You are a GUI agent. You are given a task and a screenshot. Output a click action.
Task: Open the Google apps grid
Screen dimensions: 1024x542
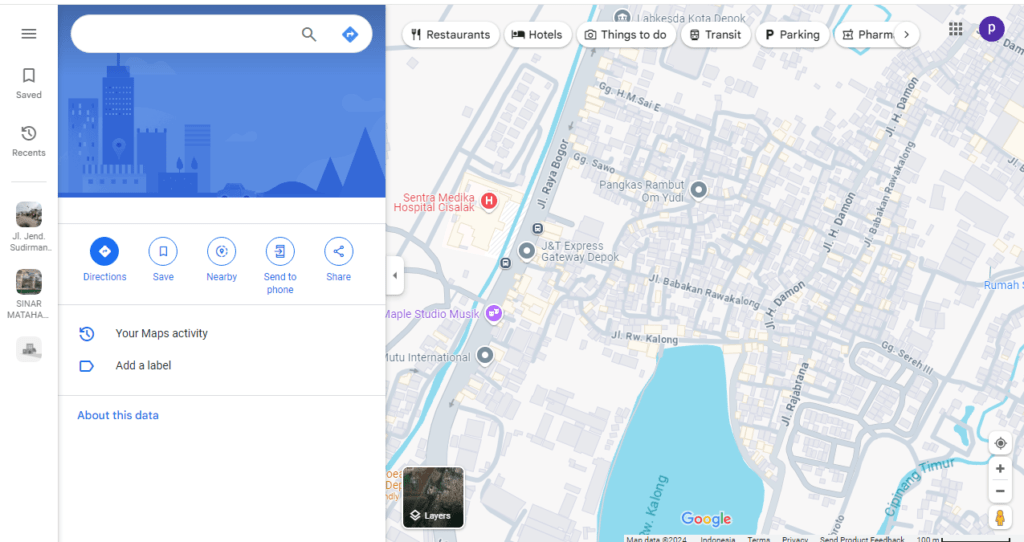956,30
